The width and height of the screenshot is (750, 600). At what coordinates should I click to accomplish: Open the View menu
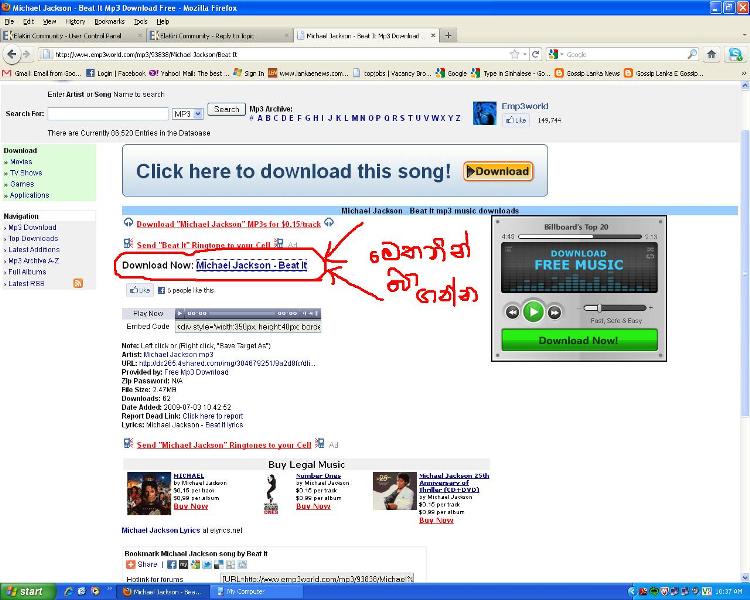pyautogui.click(x=49, y=22)
